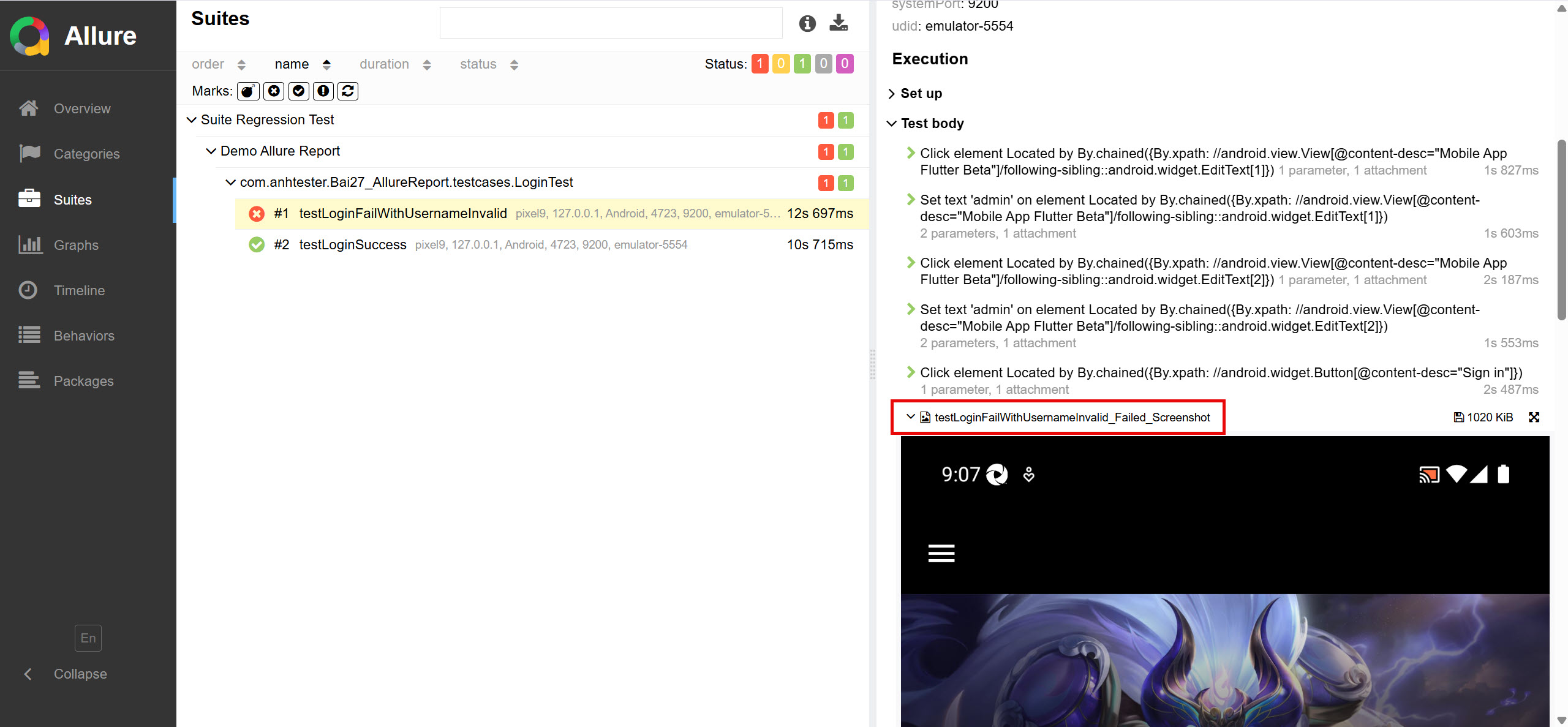The width and height of the screenshot is (1568, 727).
Task: Click the Allure logo
Action: click(x=29, y=36)
